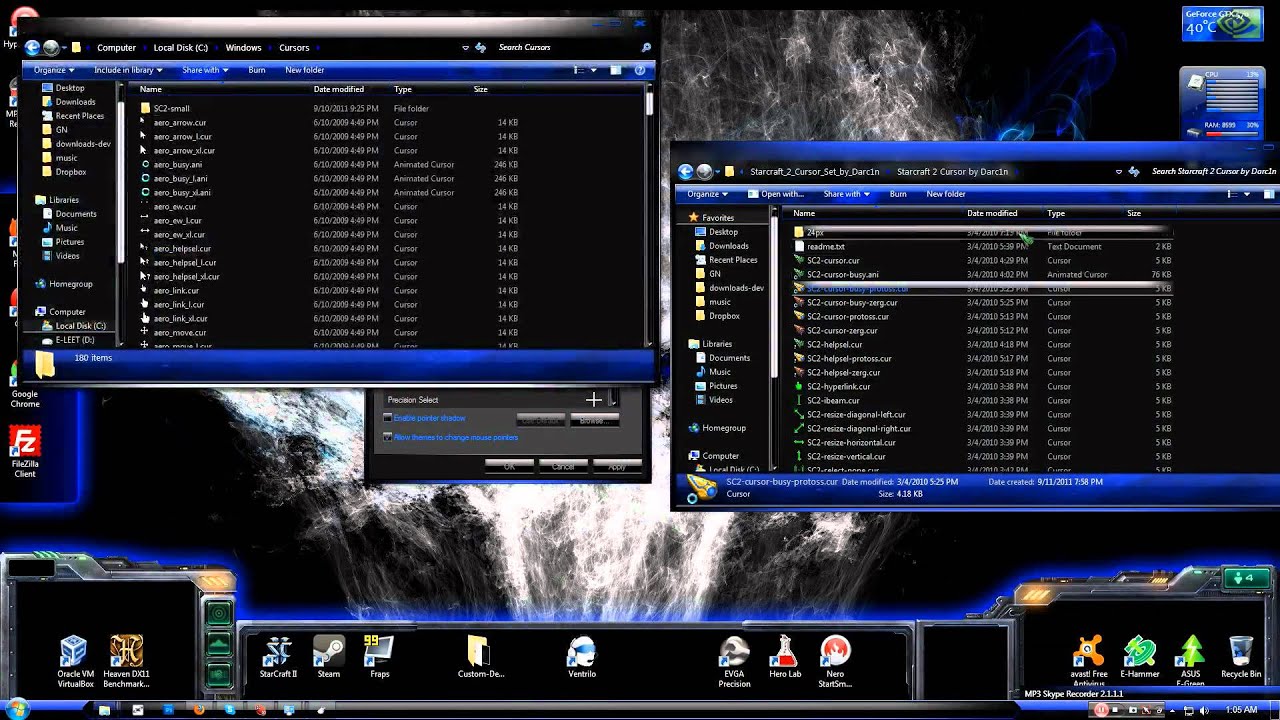The width and height of the screenshot is (1280, 720).
Task: Select E-LEET (D:) drive in Cursors sidebar
Action: click(74, 340)
